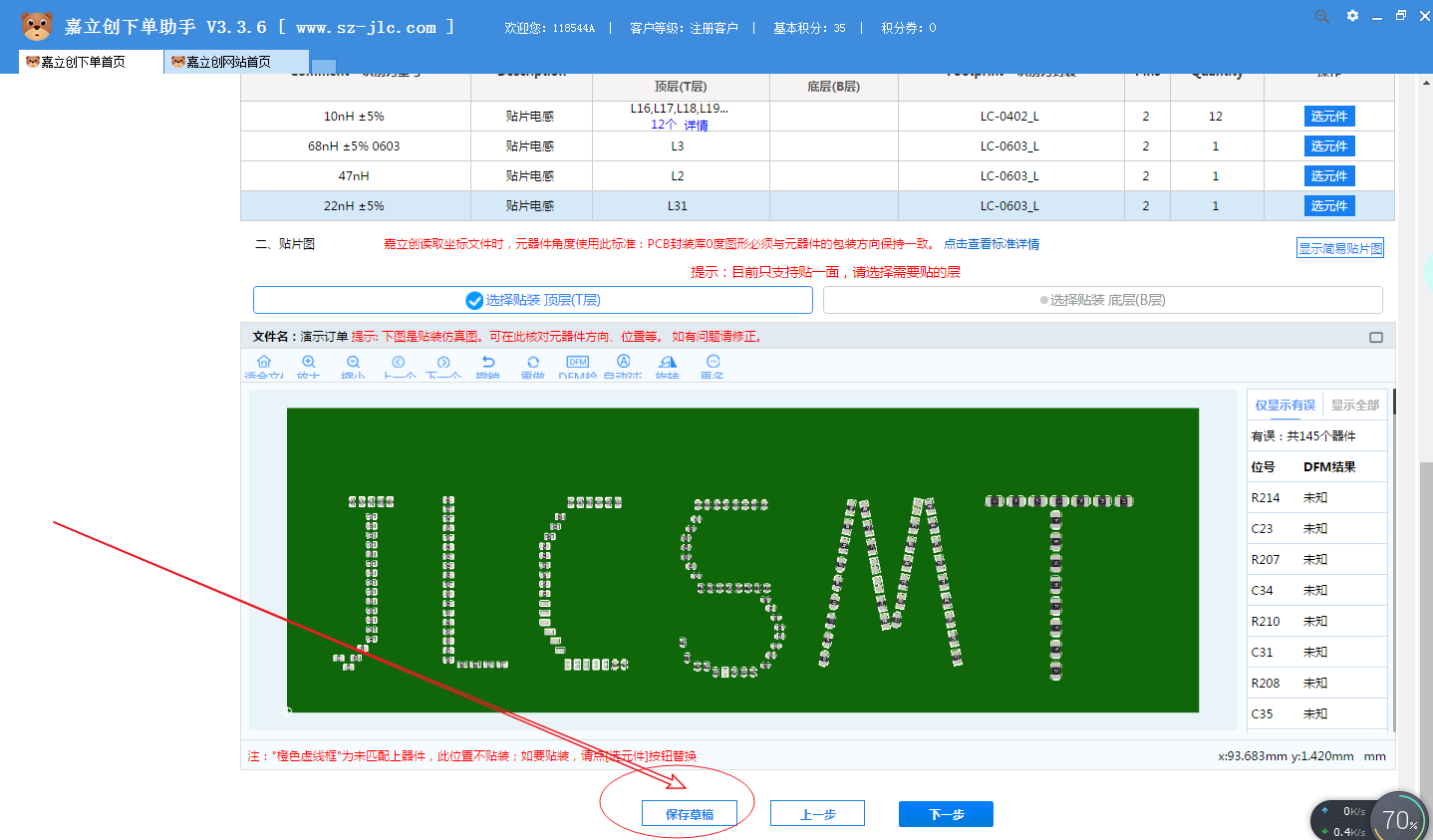This screenshot has height=840, width=1433.
Task: Switch to the 显示全部 tab
Action: point(1354,406)
